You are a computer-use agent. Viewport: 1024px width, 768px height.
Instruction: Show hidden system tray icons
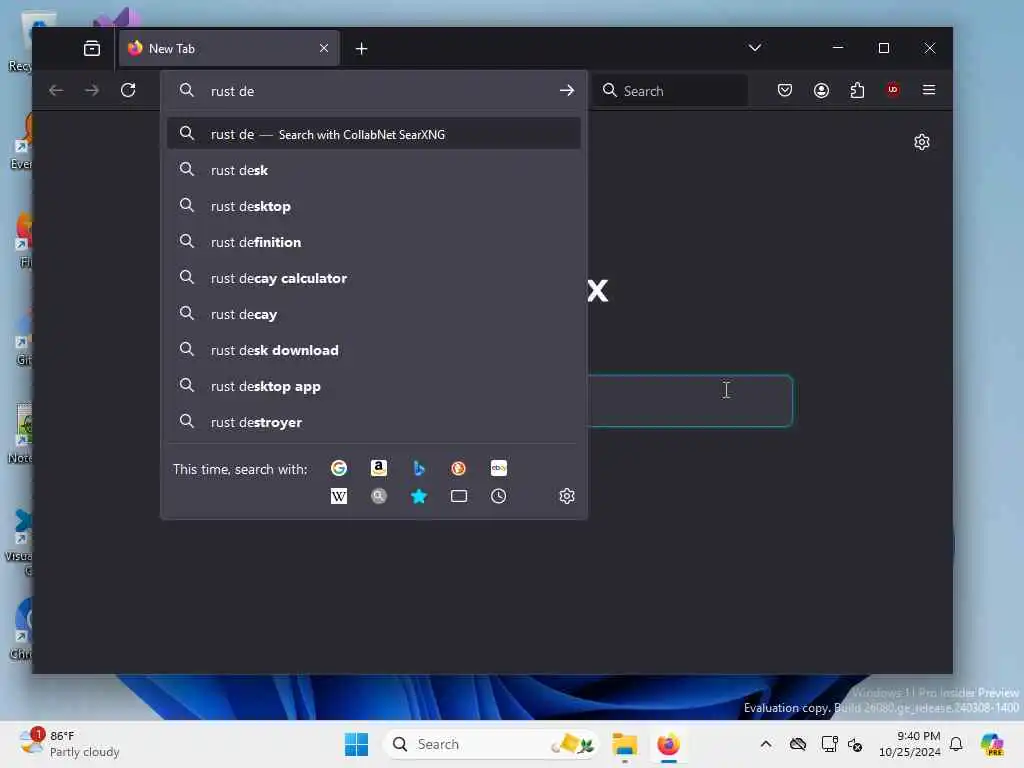pos(766,744)
